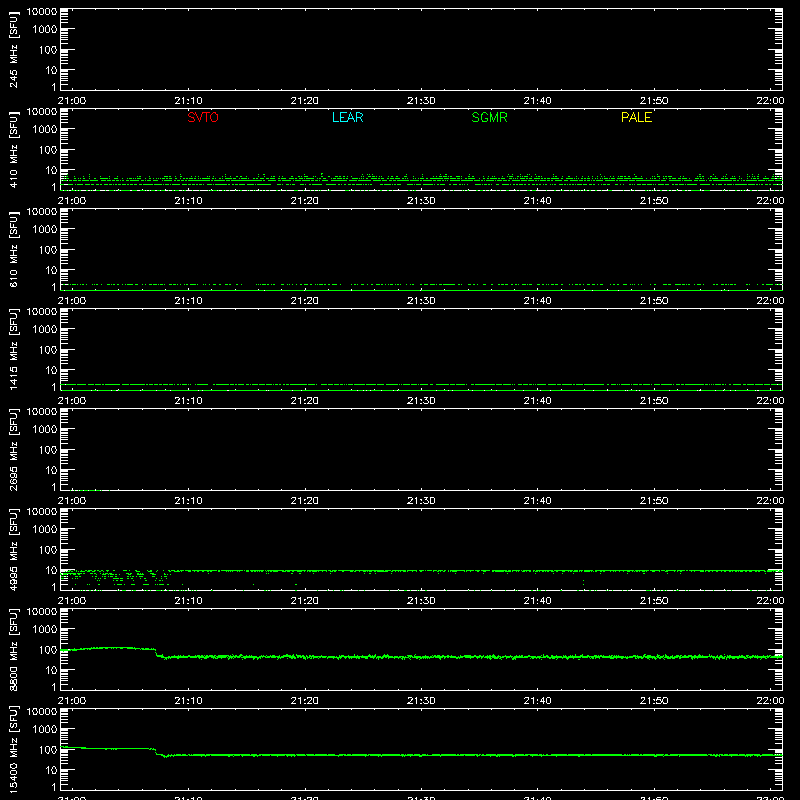Click 21:20 label under the 4995 MHz panel
The image size is (800, 800).
[305, 601]
